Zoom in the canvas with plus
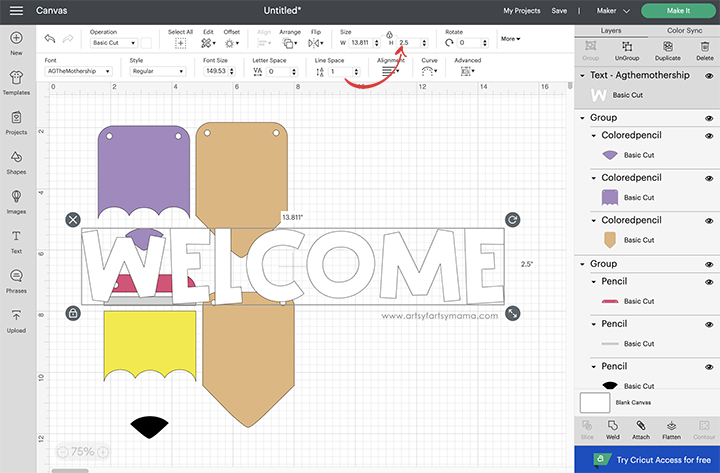This screenshot has height=473, width=720. pyautogui.click(x=103, y=452)
